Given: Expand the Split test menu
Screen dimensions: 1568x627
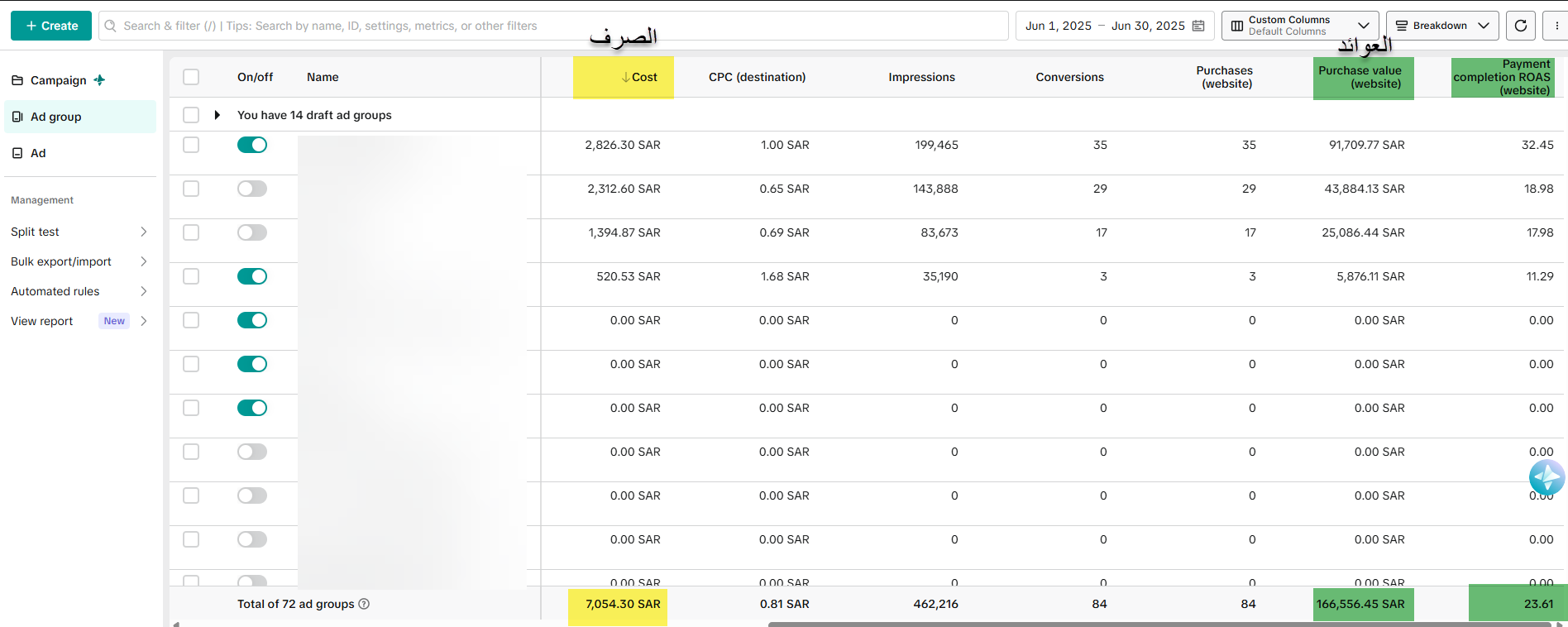Looking at the screenshot, I should pos(144,232).
